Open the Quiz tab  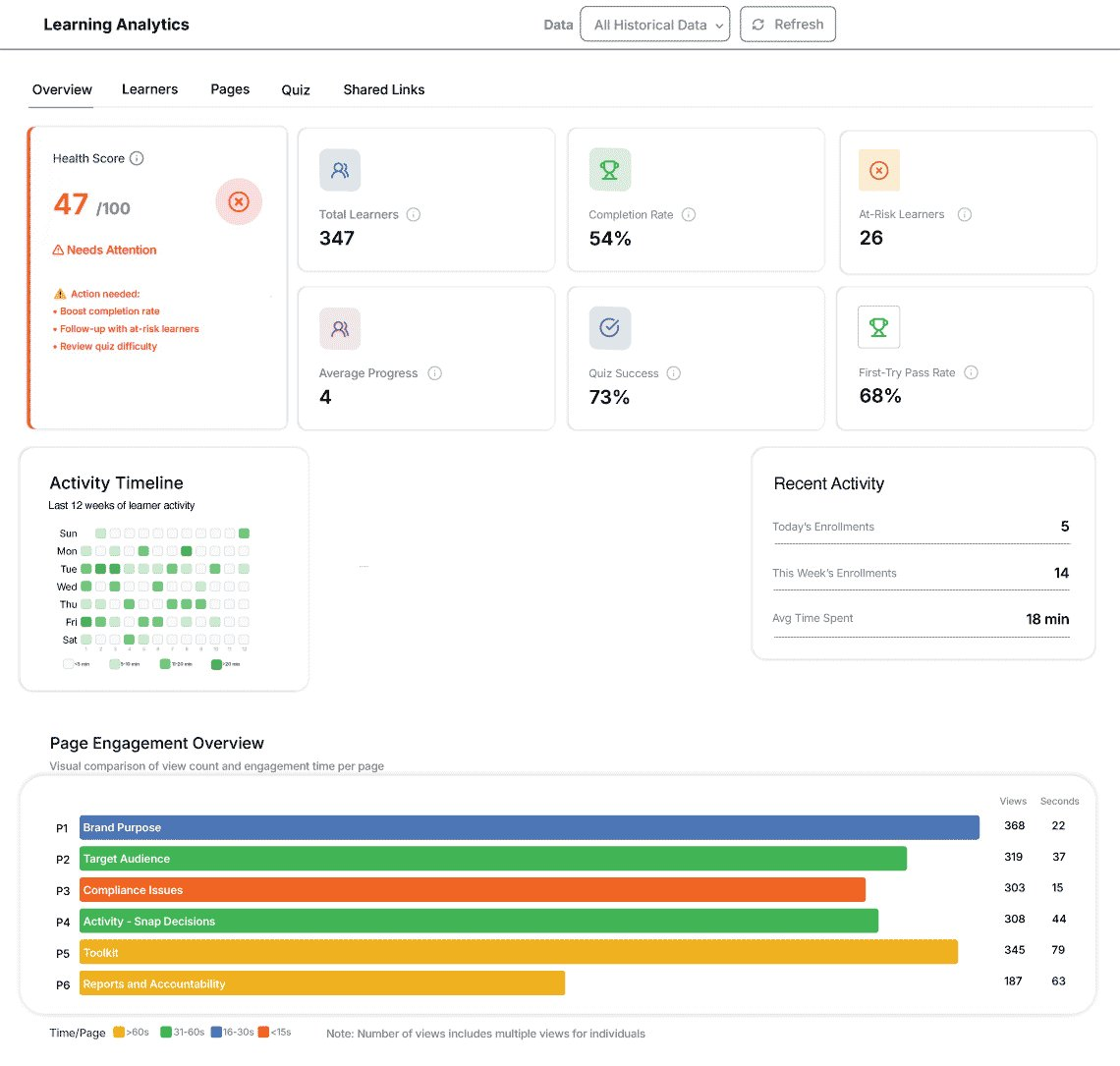296,88
